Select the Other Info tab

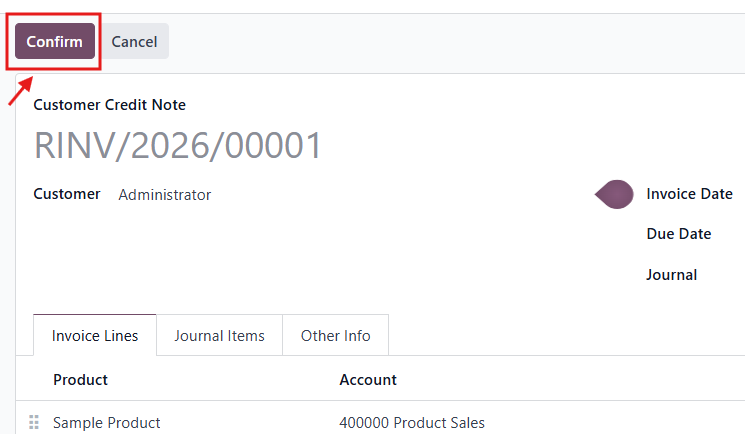point(335,336)
